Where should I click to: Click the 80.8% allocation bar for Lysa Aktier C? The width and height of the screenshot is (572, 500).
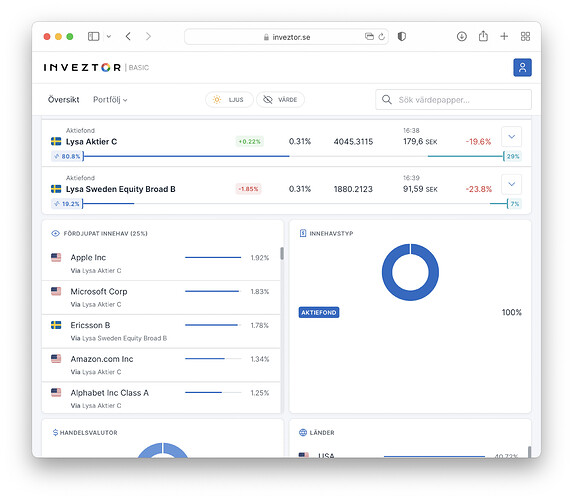[x=186, y=156]
